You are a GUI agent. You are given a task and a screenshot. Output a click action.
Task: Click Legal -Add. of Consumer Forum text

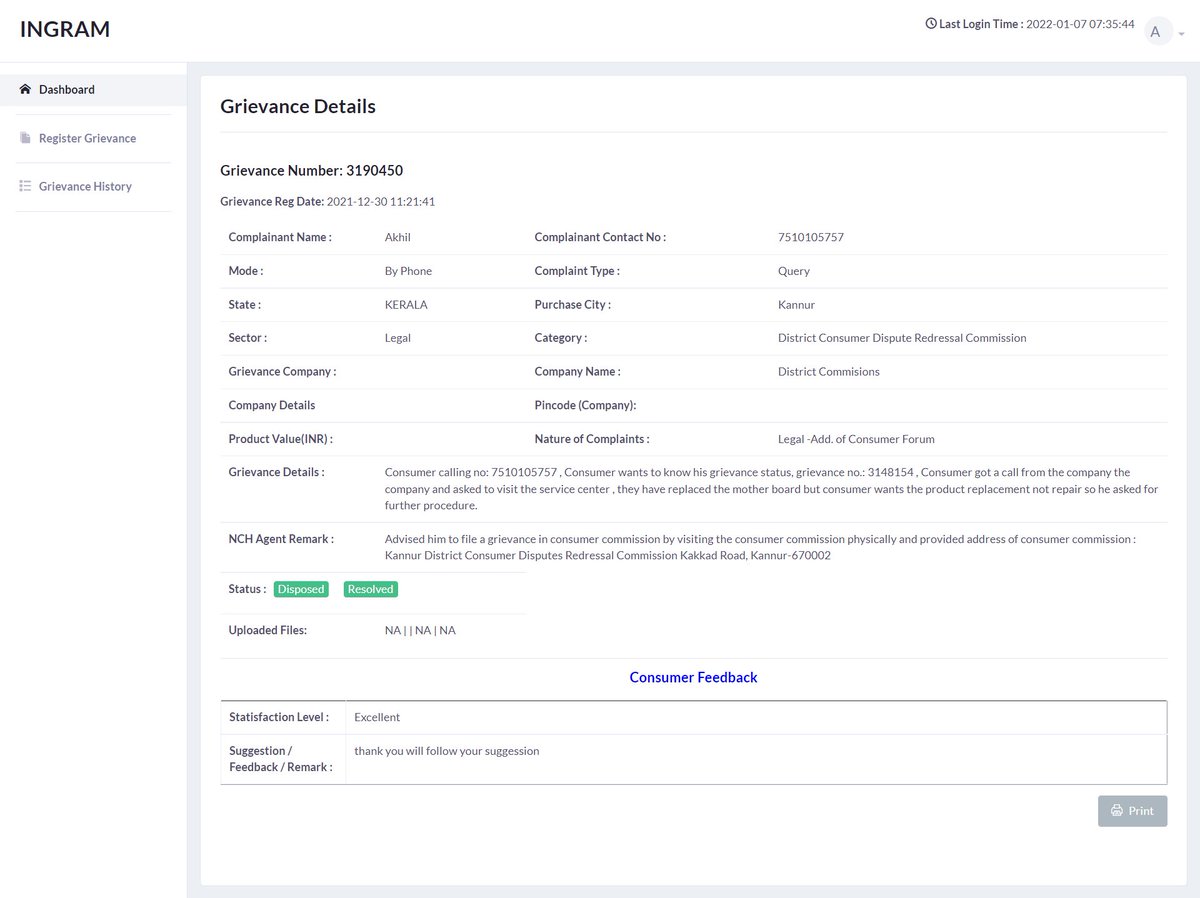(x=856, y=439)
